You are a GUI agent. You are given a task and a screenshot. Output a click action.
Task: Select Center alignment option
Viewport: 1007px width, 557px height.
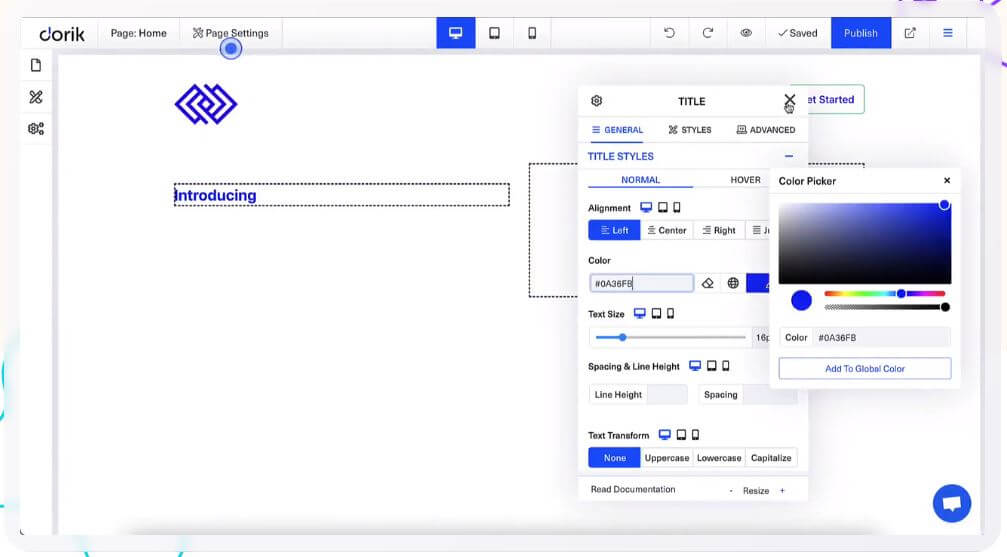(x=666, y=230)
